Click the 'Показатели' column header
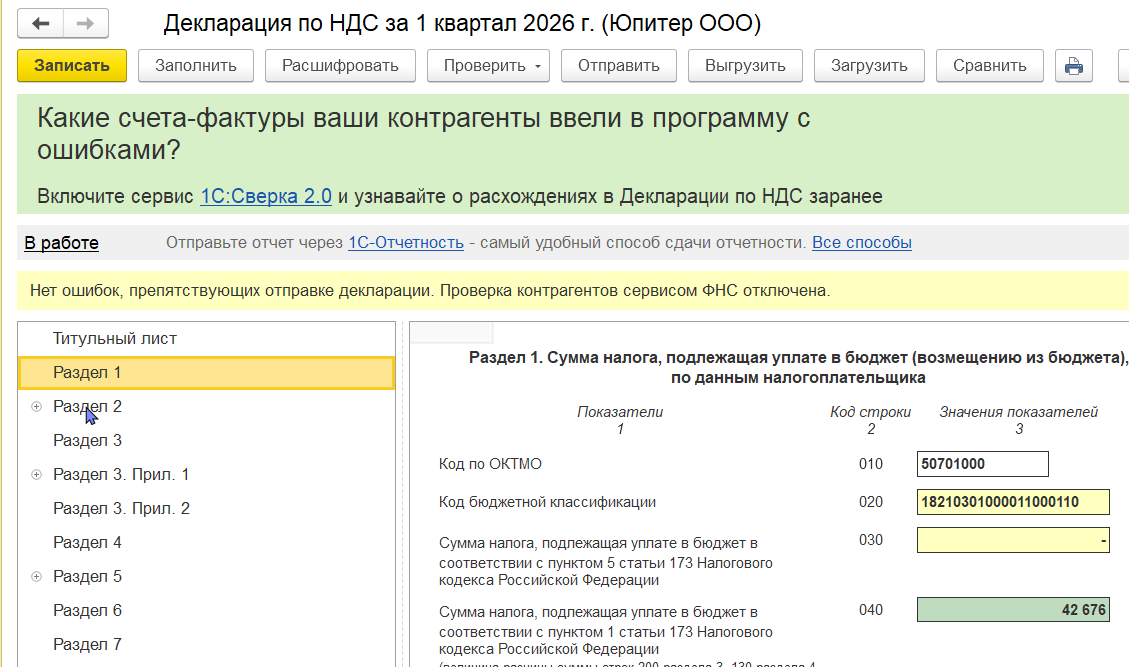The image size is (1129, 667). pos(620,412)
